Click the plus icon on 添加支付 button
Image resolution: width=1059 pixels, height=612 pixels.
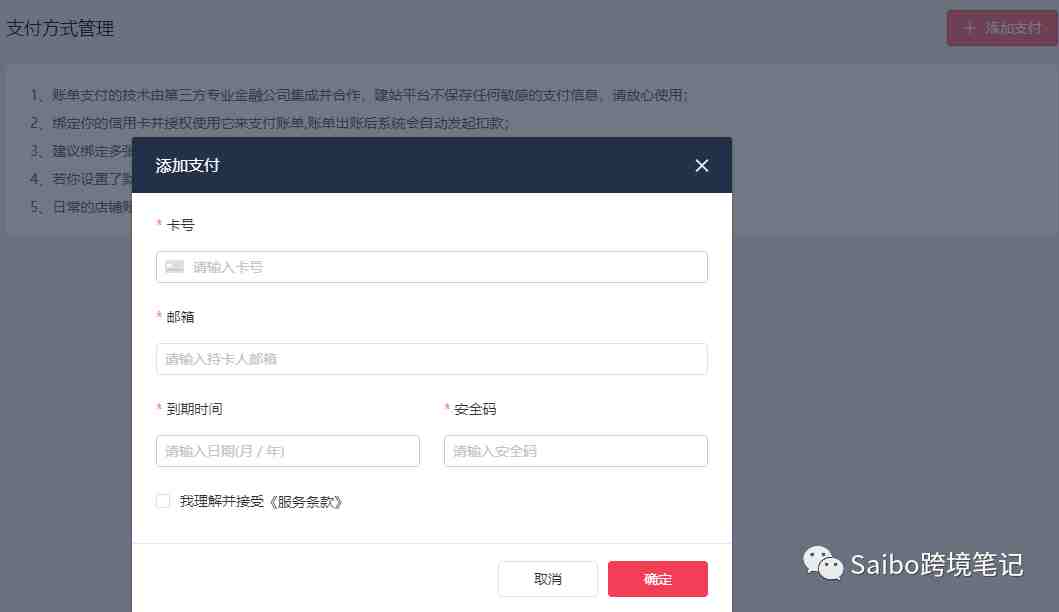coord(969,28)
